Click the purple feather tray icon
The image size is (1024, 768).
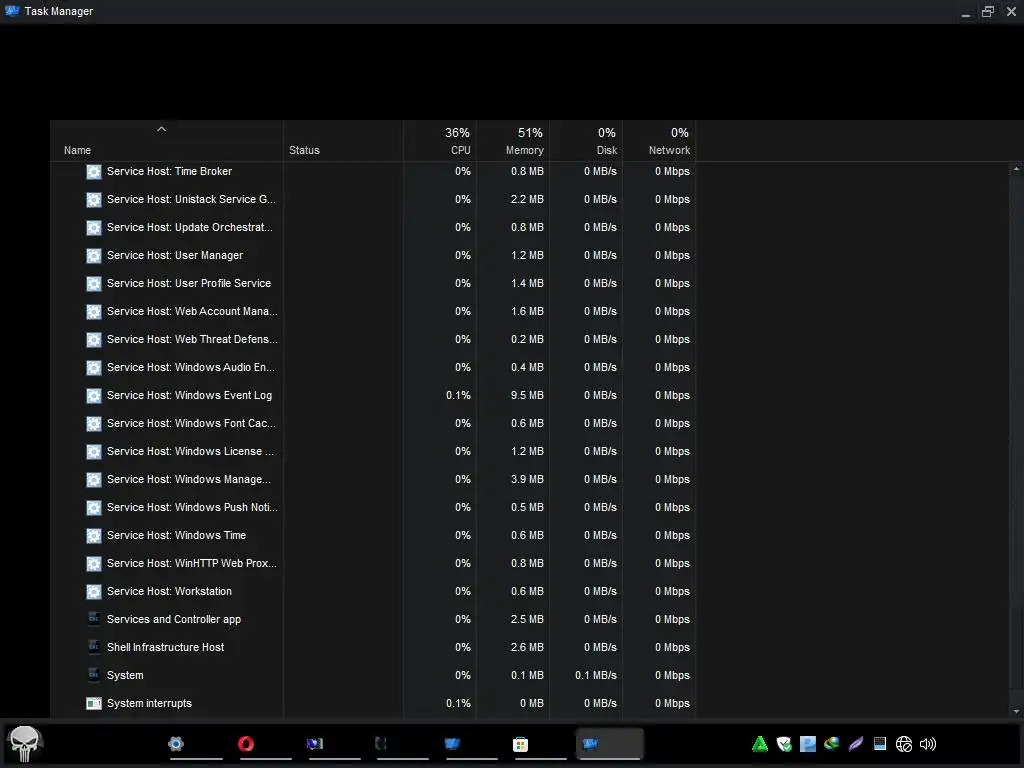(x=856, y=744)
